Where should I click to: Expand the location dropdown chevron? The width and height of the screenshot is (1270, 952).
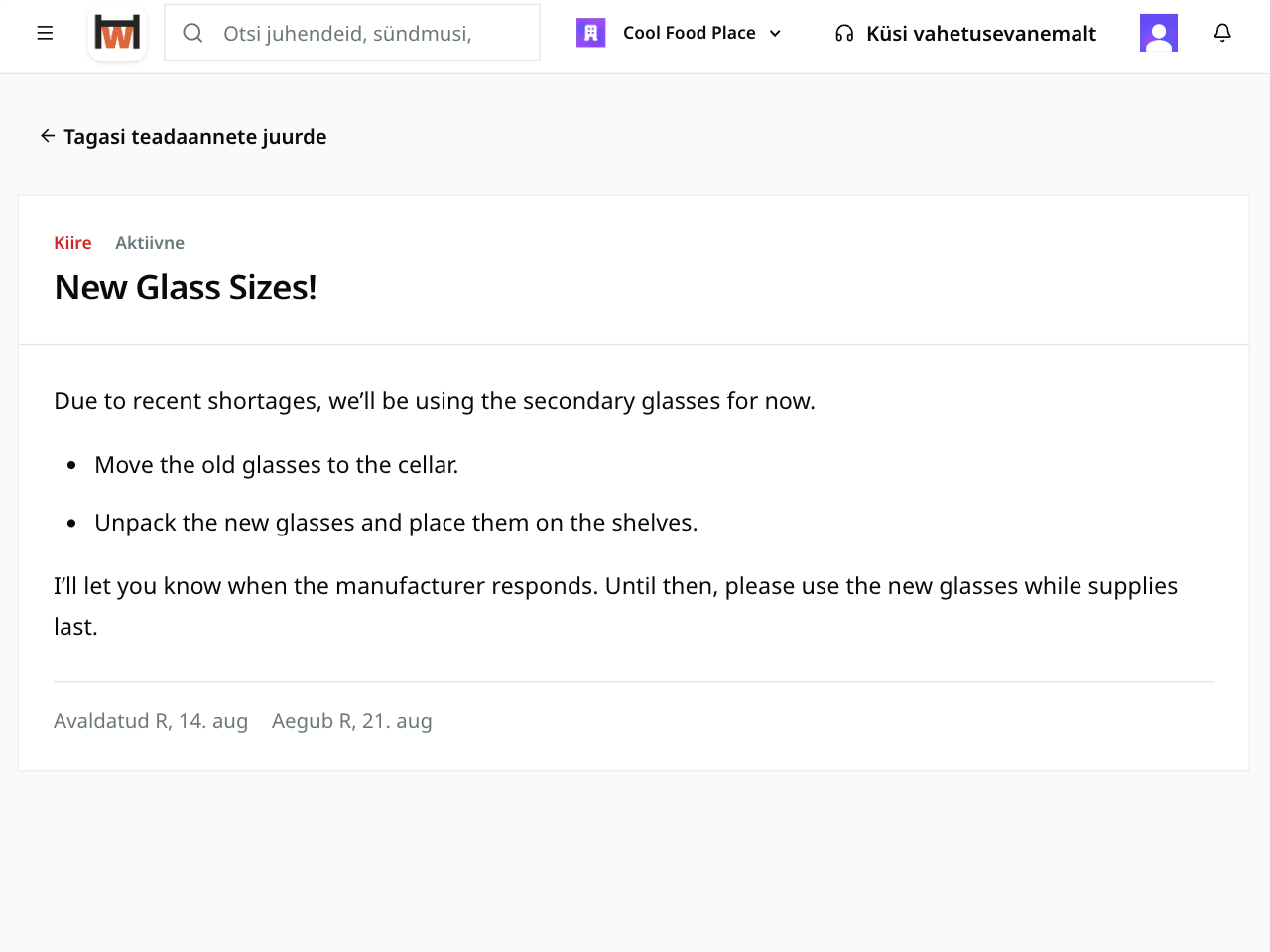(775, 33)
